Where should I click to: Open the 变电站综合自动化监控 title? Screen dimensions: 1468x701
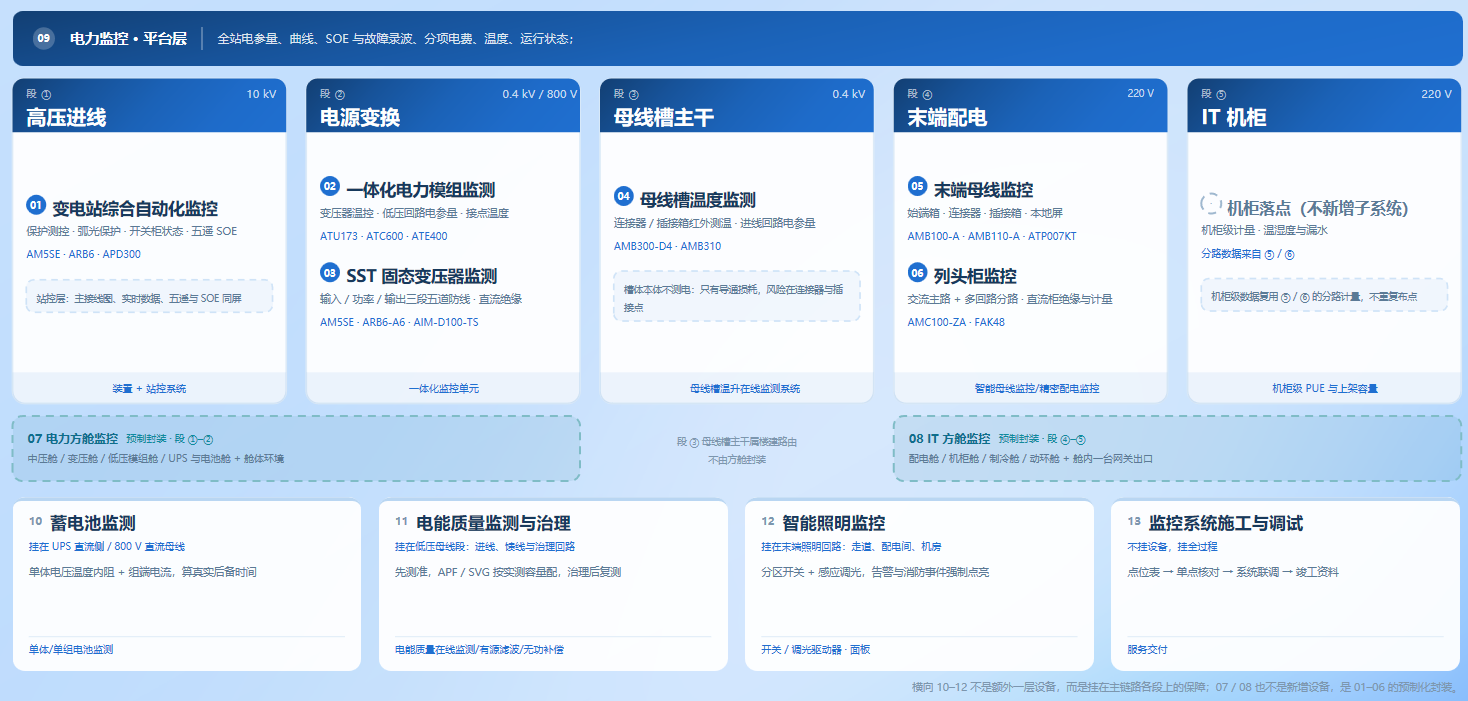pyautogui.click(x=135, y=209)
